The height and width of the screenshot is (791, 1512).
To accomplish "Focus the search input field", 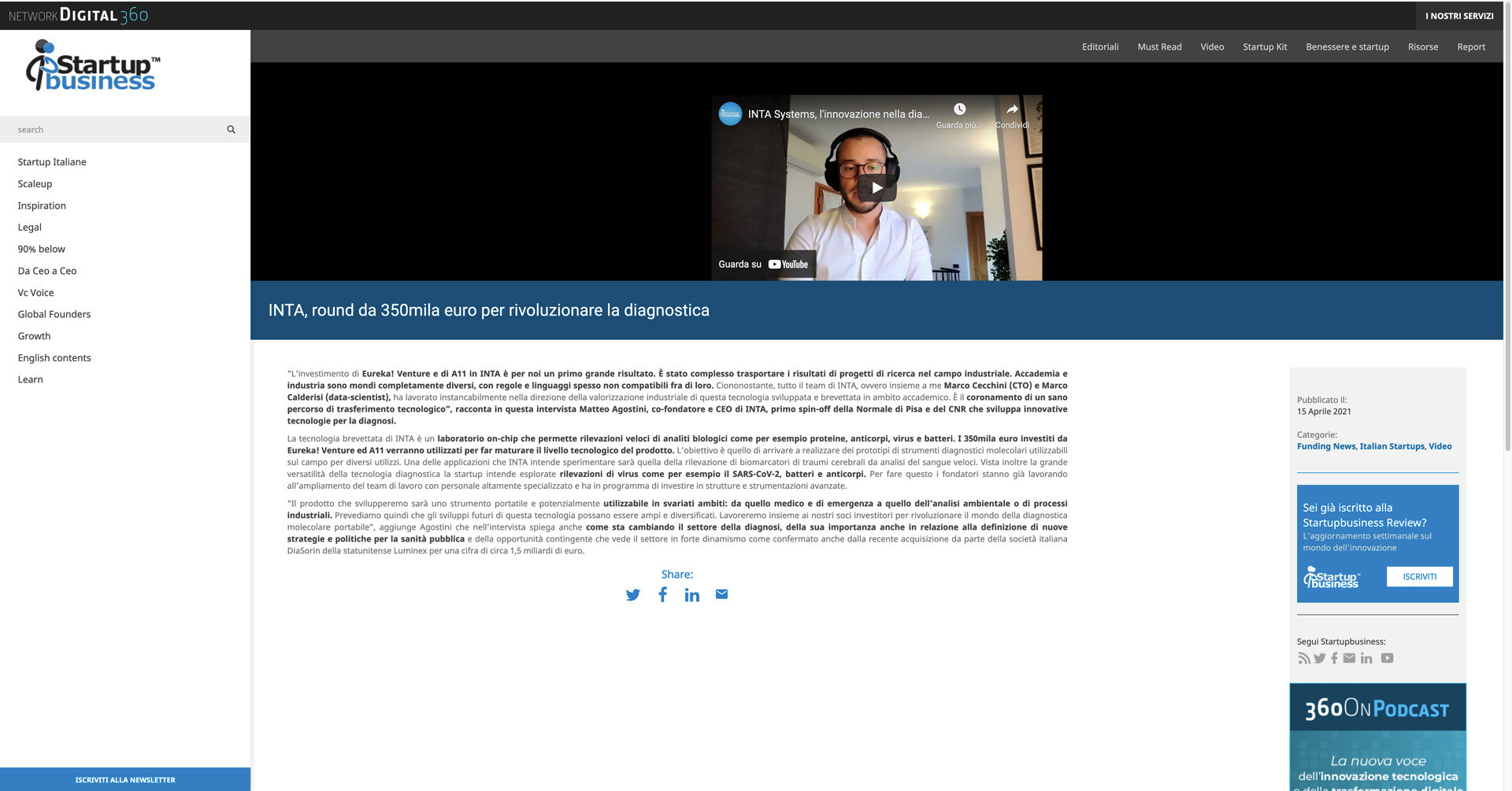I will click(118, 129).
